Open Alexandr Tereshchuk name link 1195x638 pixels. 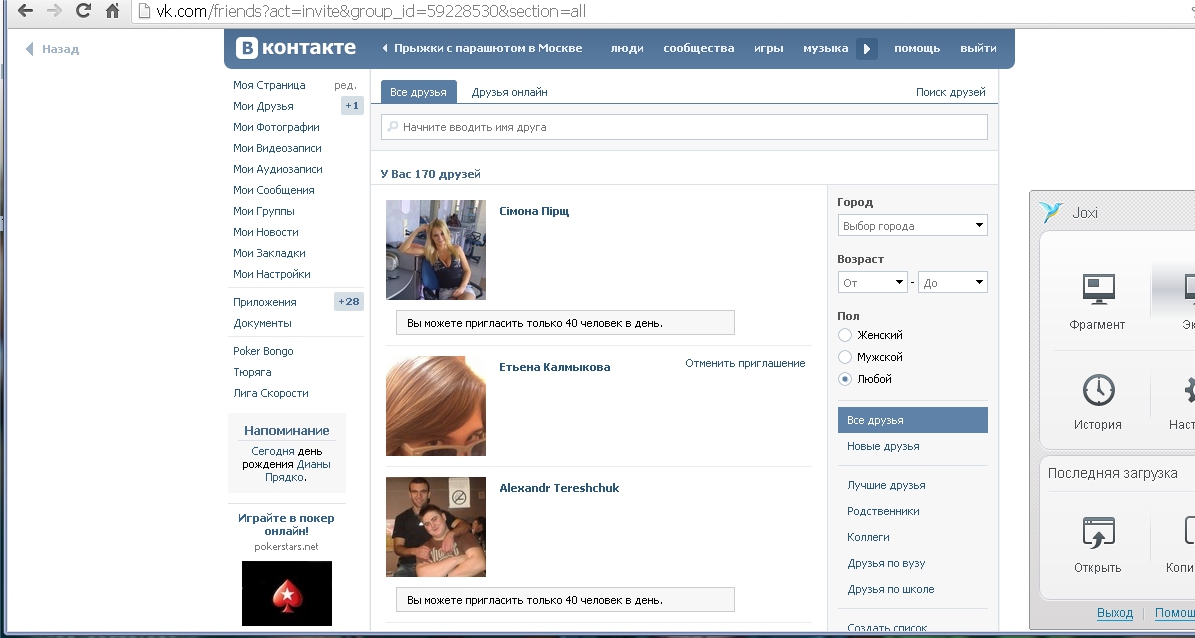(559, 488)
